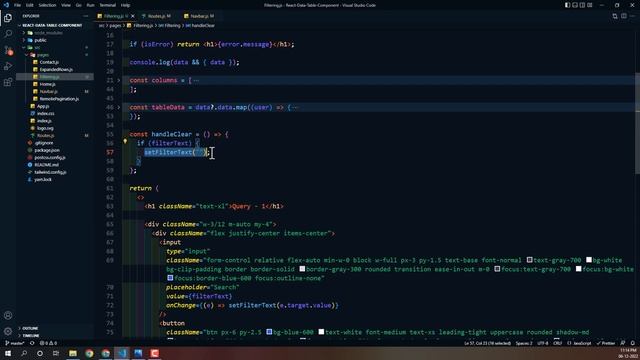
Task: Open the Manage gear icon
Action: point(8,331)
